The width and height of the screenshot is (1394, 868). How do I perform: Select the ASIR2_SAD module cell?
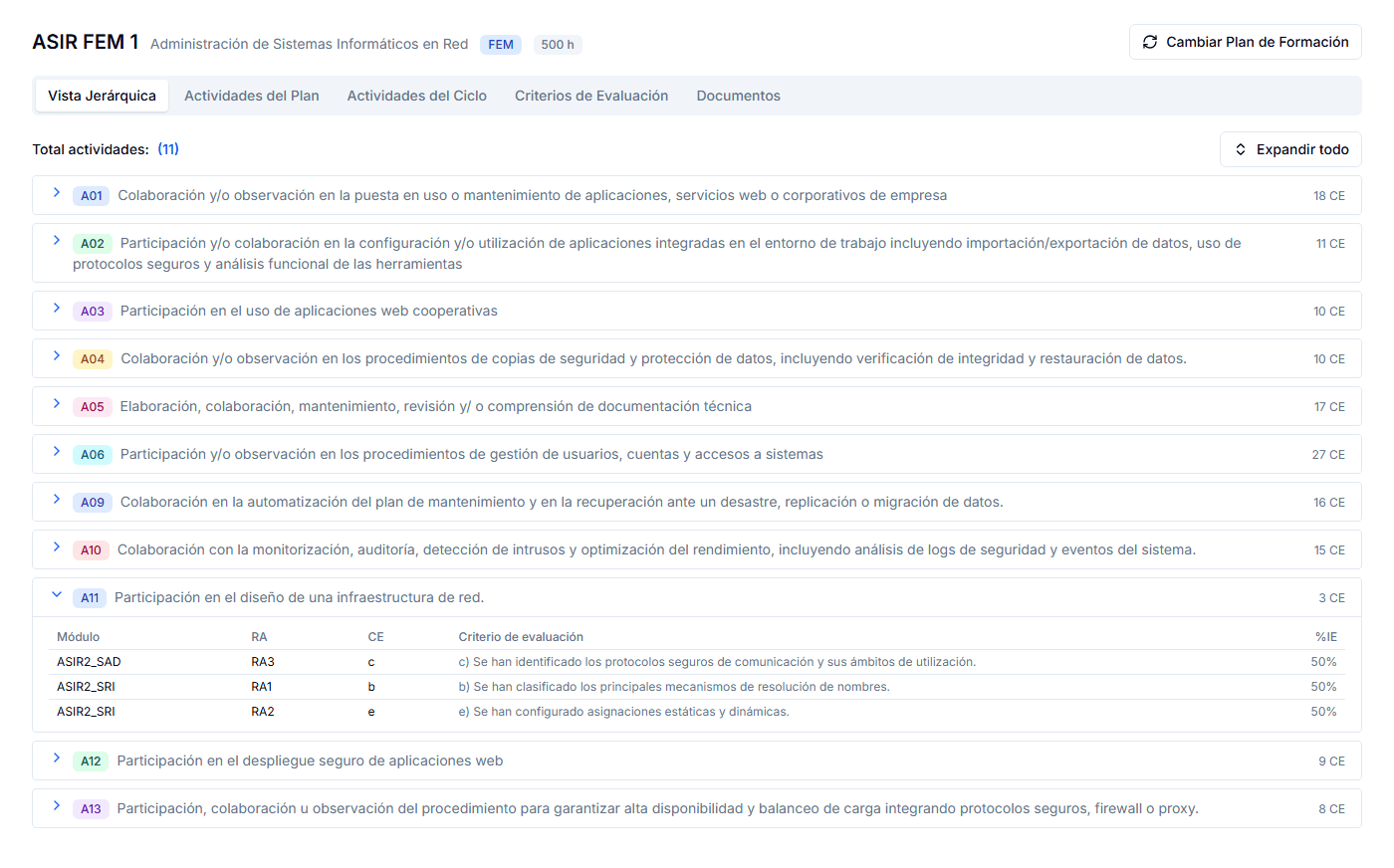pos(89,662)
